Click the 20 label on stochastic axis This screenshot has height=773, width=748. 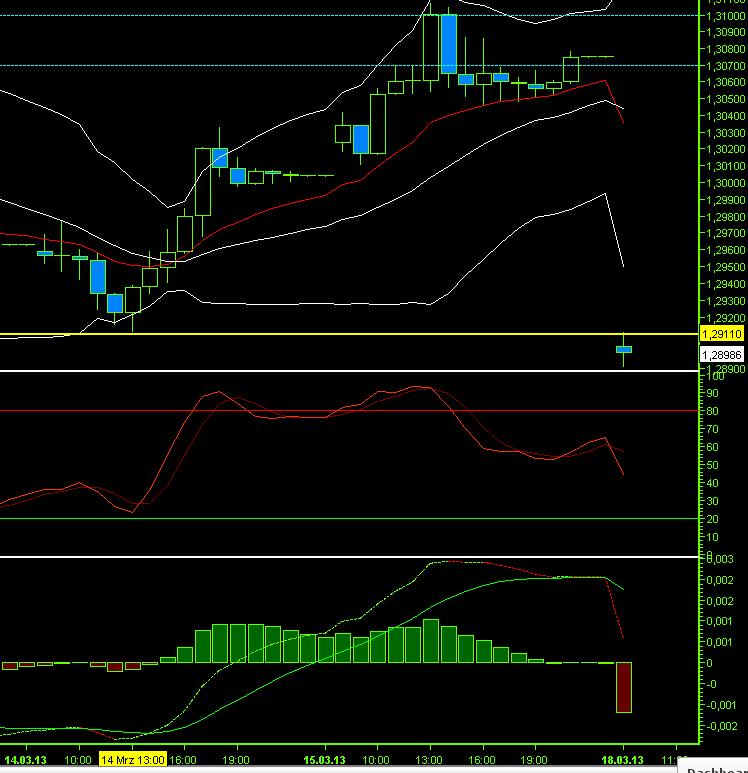click(x=712, y=519)
